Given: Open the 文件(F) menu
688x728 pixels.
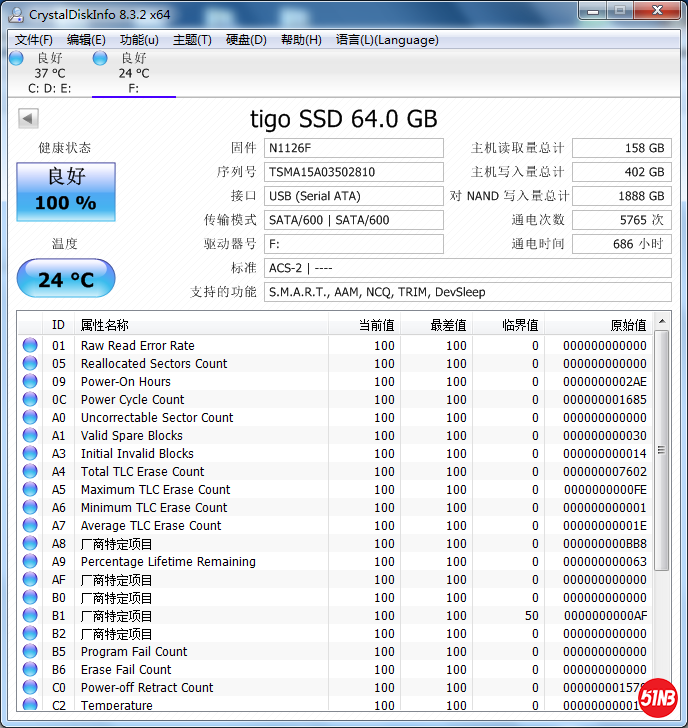Looking at the screenshot, I should [34, 40].
